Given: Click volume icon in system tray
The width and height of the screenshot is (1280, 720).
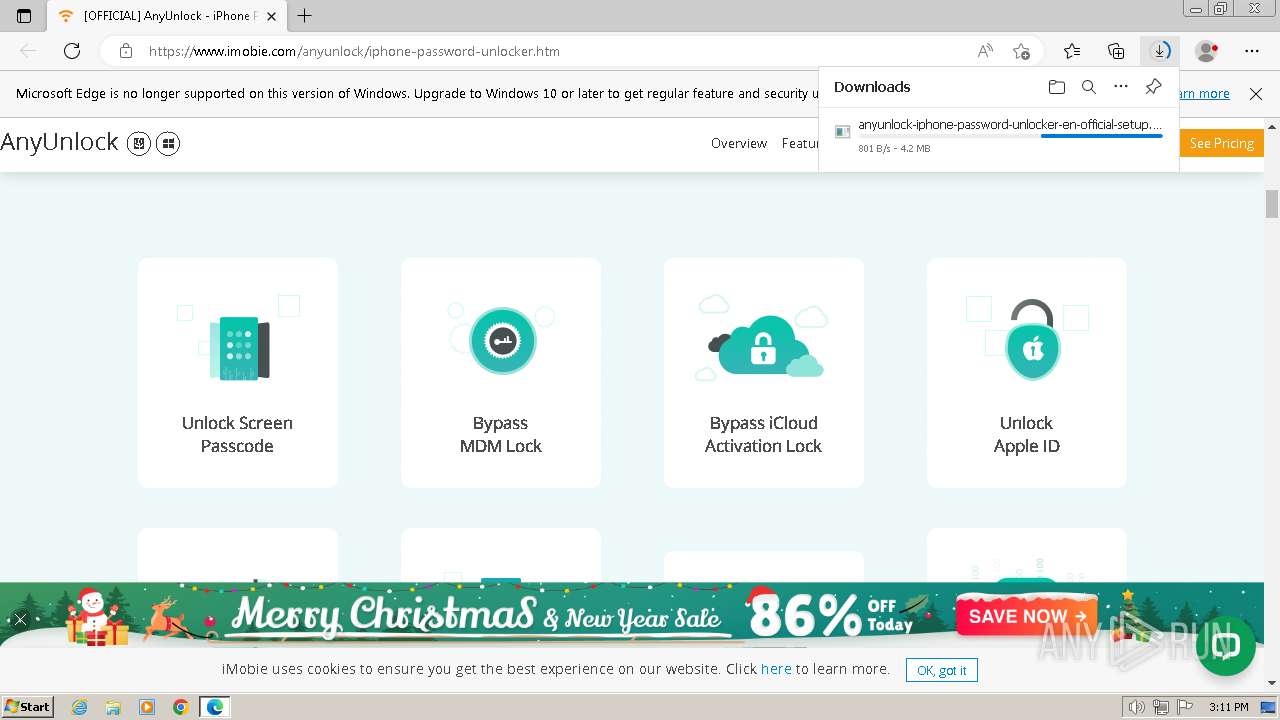Looking at the screenshot, I should click(x=1136, y=707).
